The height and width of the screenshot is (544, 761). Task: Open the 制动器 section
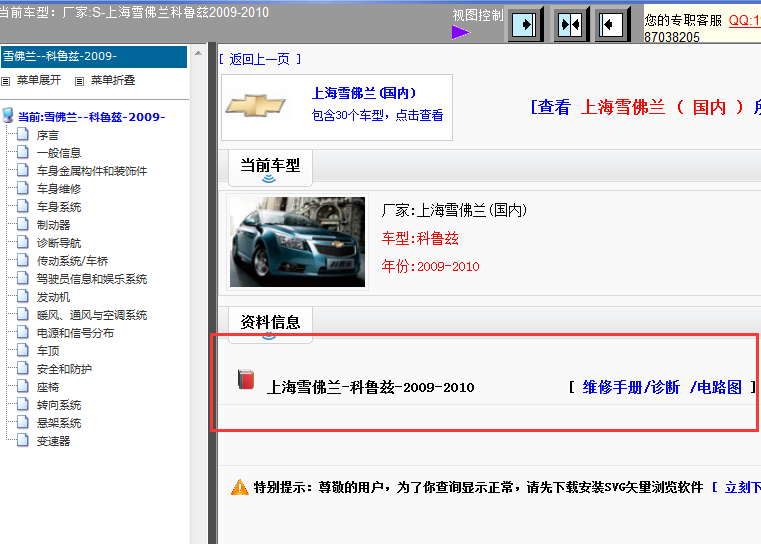53,225
